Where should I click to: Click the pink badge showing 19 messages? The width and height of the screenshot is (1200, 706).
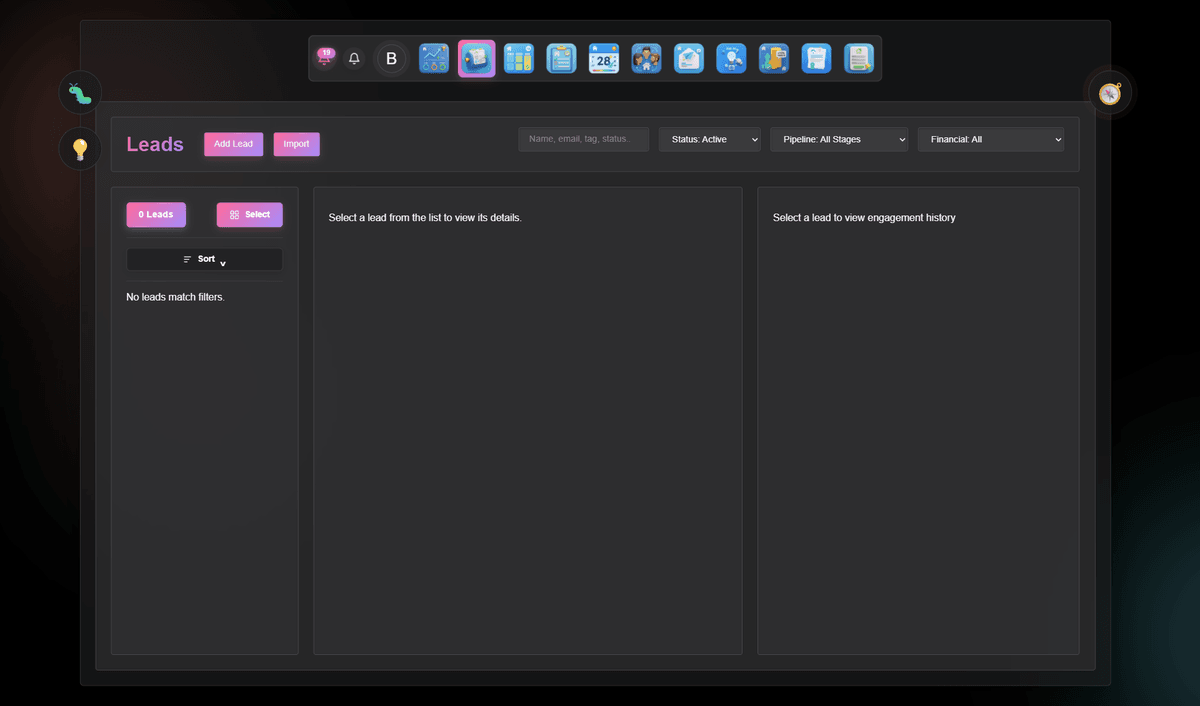(x=325, y=58)
